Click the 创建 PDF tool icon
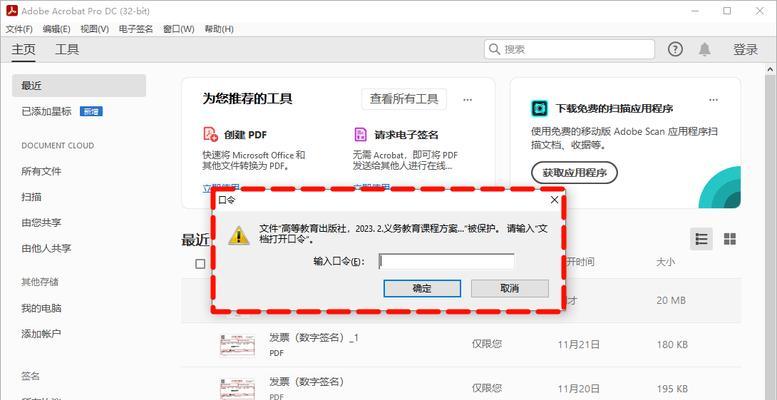This screenshot has width=777, height=400. point(211,134)
